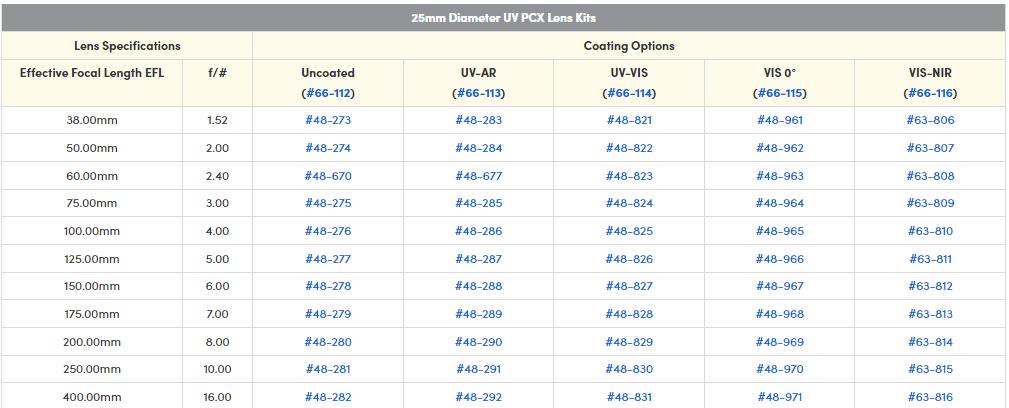This screenshot has height=408, width=1009.
Task: Open the UV-VIS kit link #66-114
Action: click(x=629, y=93)
